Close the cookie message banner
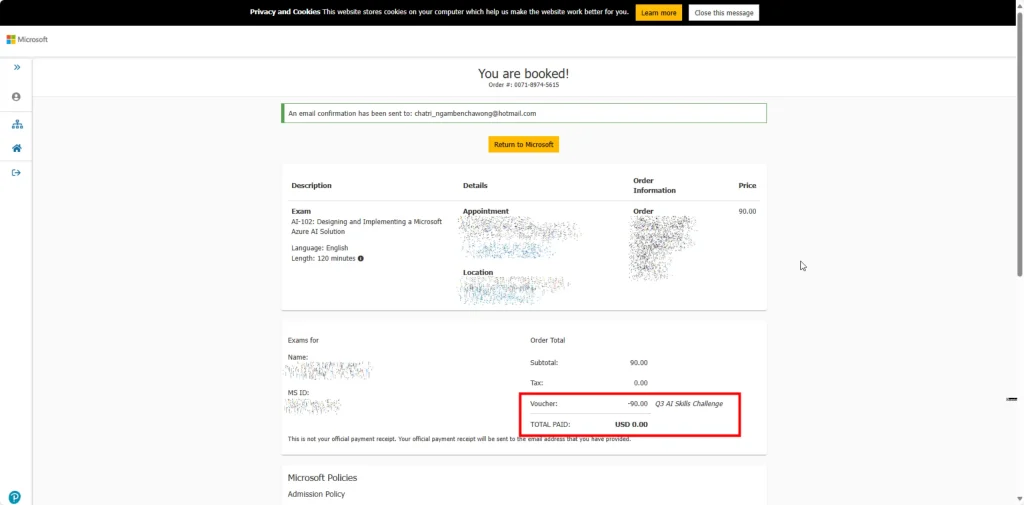Screen dimensions: 1024x505 point(724,12)
